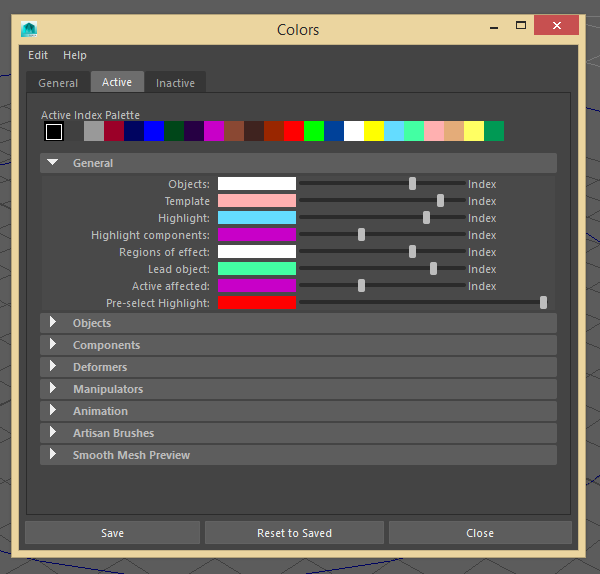Select last emerald green palette swatch
The width and height of the screenshot is (600, 574).
tap(494, 131)
